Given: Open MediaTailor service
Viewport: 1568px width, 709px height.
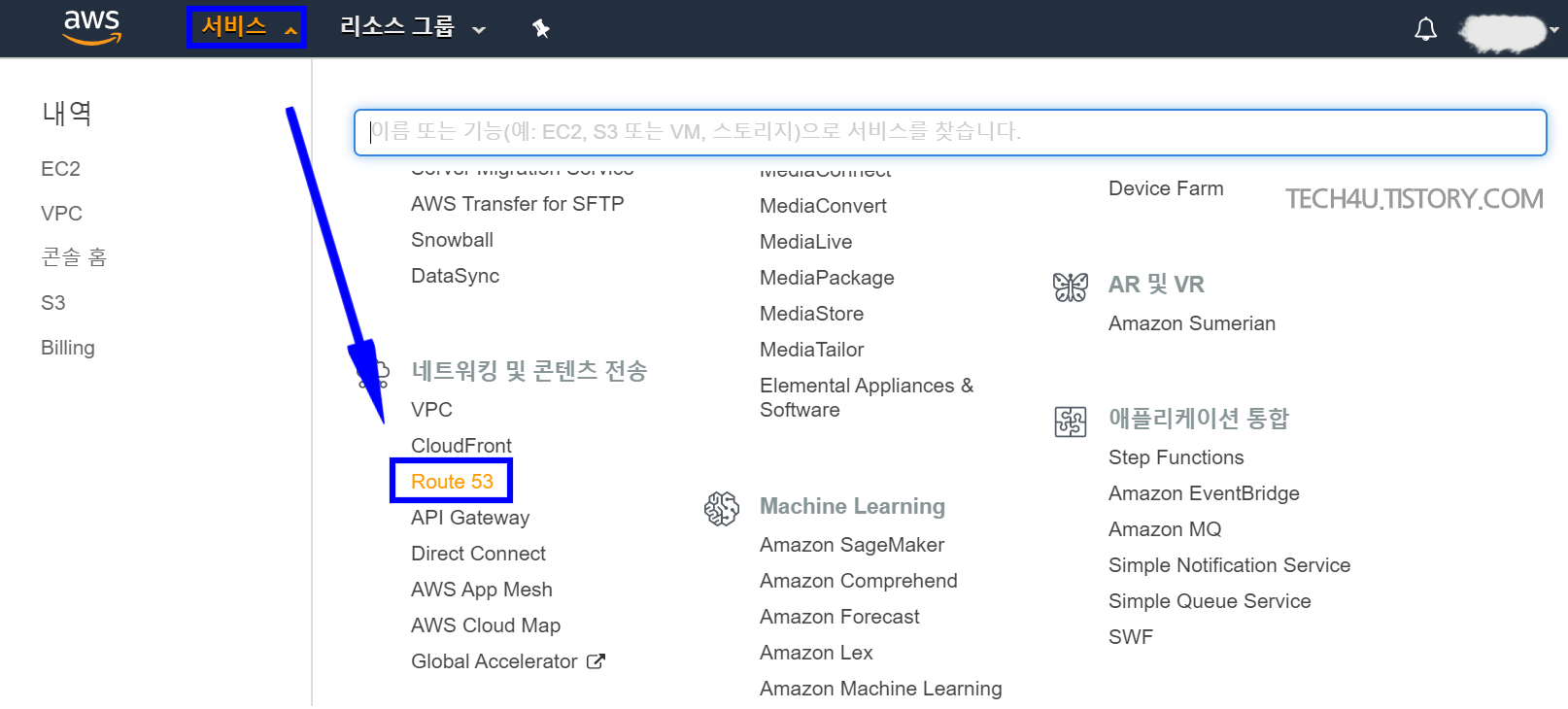Looking at the screenshot, I should [812, 350].
